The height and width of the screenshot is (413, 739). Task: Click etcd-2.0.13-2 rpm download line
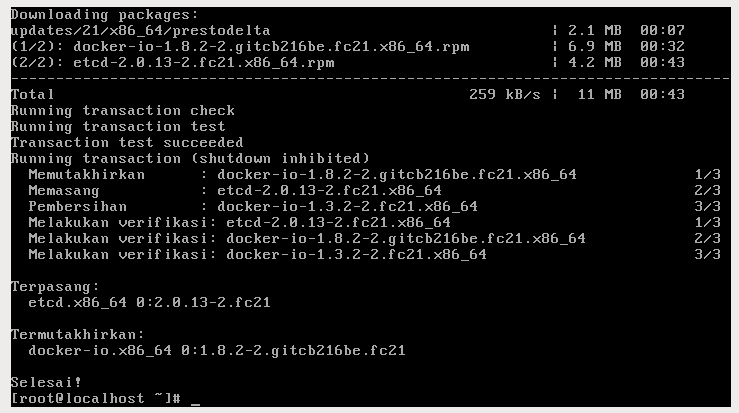coord(348,63)
